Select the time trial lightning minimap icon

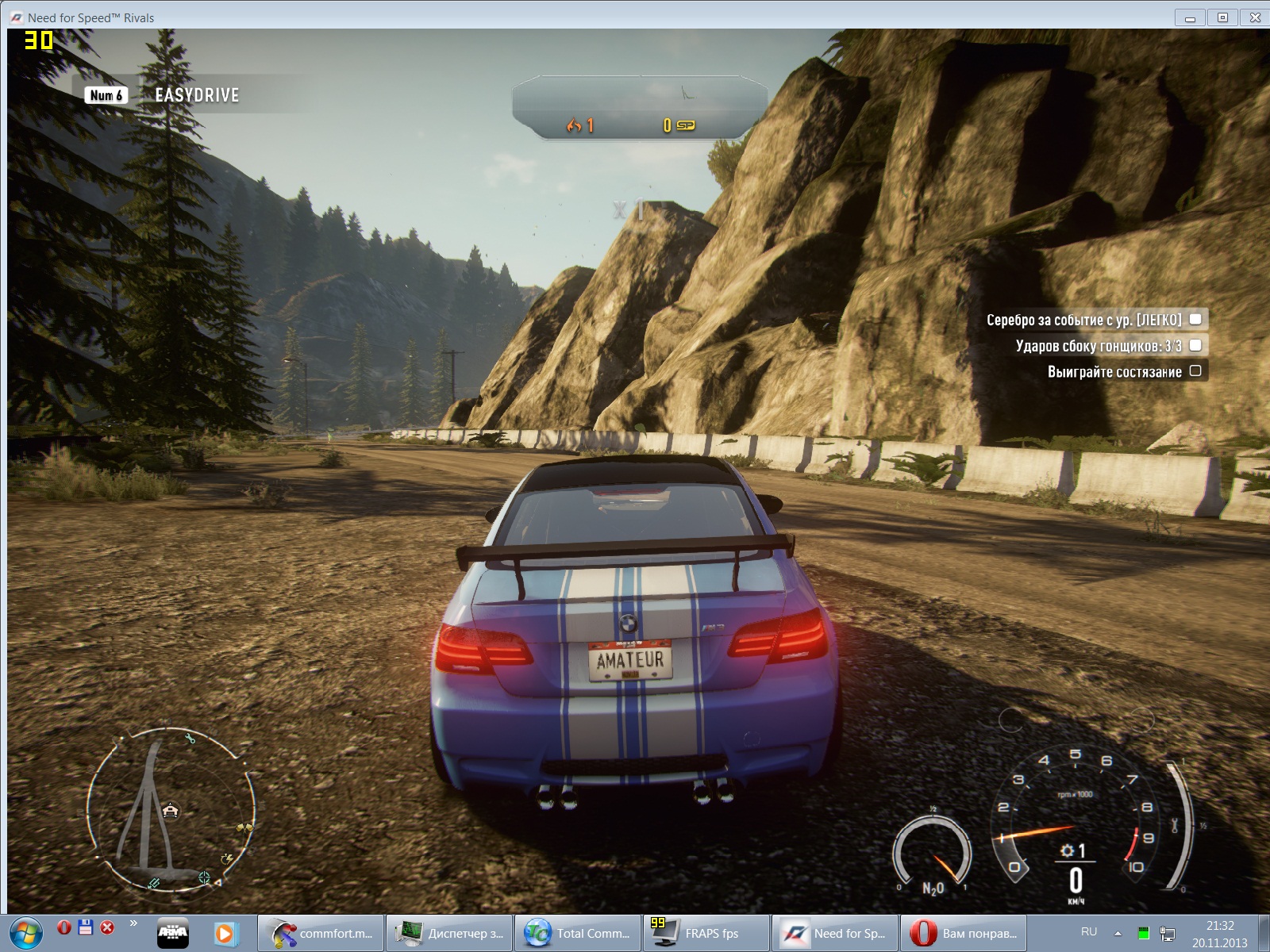pos(226,858)
